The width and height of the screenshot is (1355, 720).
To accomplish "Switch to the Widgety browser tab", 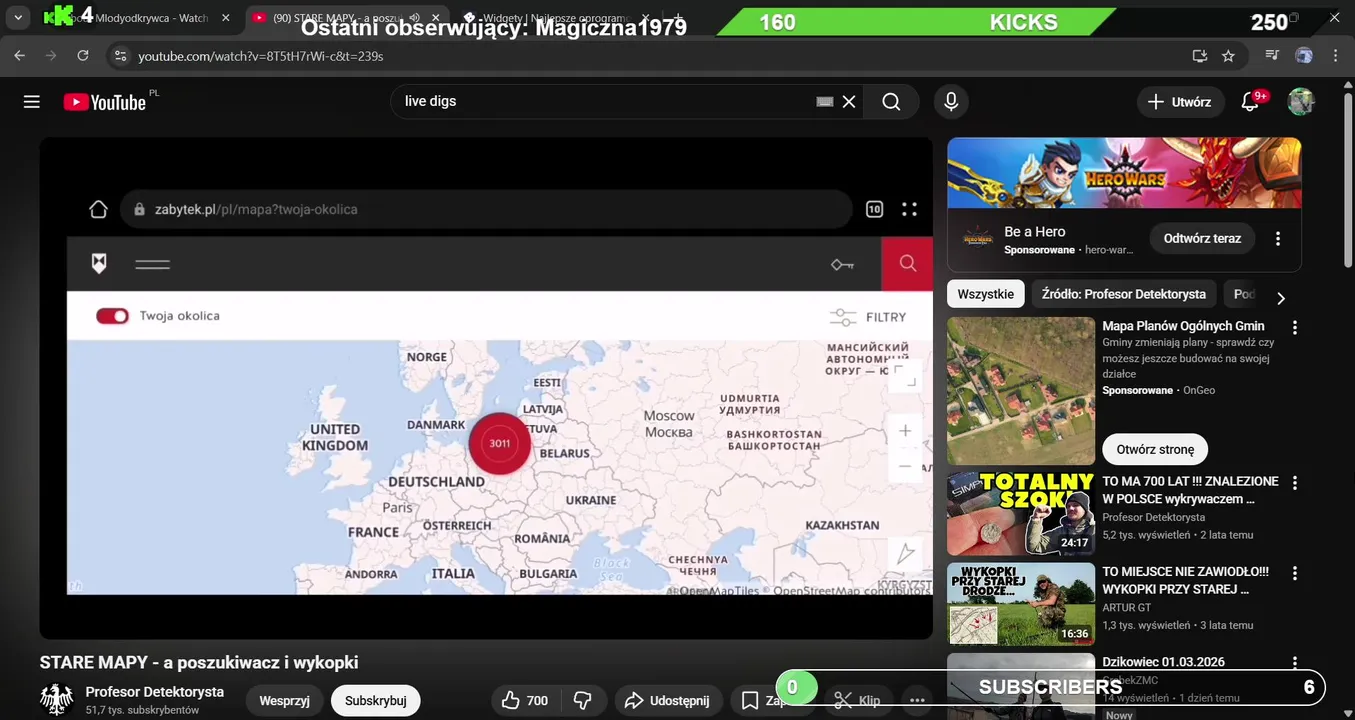I will point(555,18).
